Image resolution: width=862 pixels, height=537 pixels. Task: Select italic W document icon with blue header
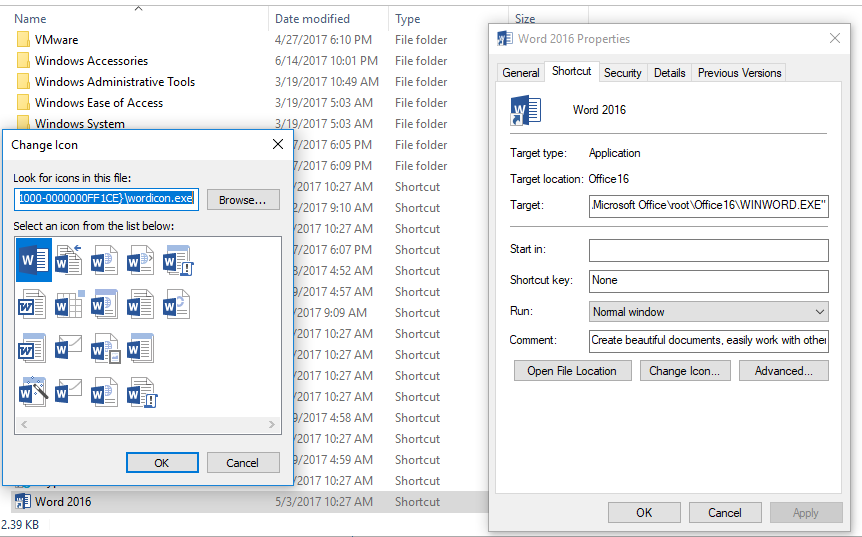pyautogui.click(x=32, y=348)
